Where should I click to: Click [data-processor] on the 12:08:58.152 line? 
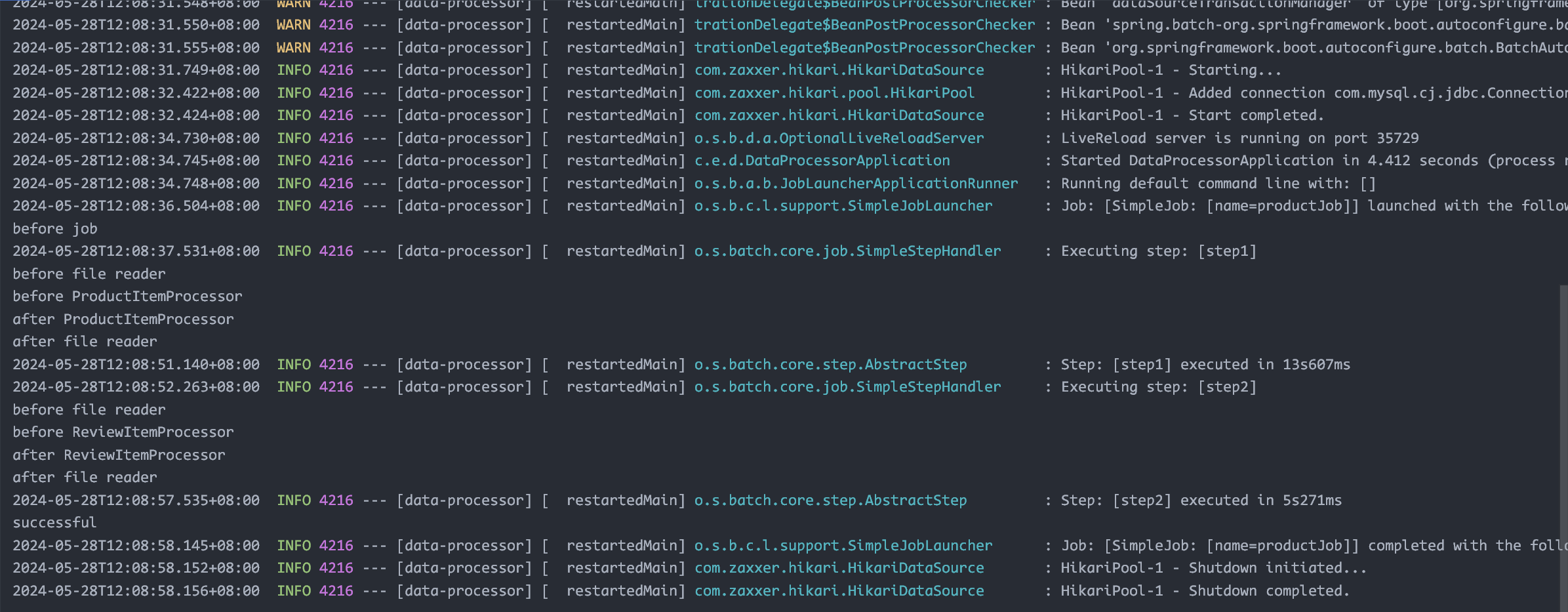point(464,568)
